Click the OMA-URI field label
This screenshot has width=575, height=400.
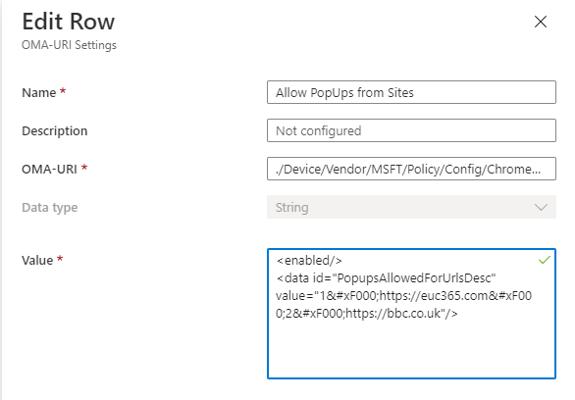tap(50, 169)
